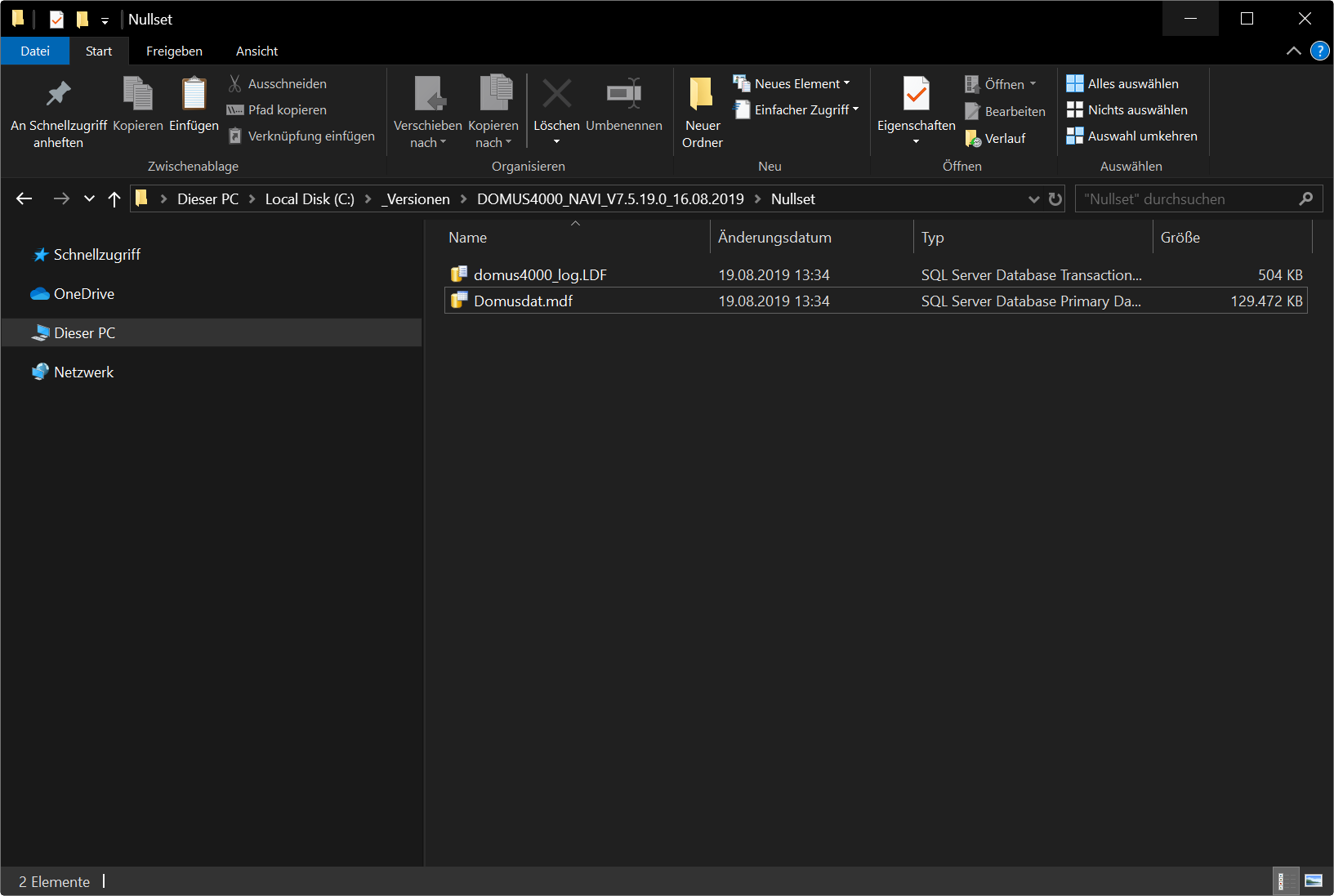Click Alles auswählen
This screenshot has width=1334, height=896.
point(1122,83)
